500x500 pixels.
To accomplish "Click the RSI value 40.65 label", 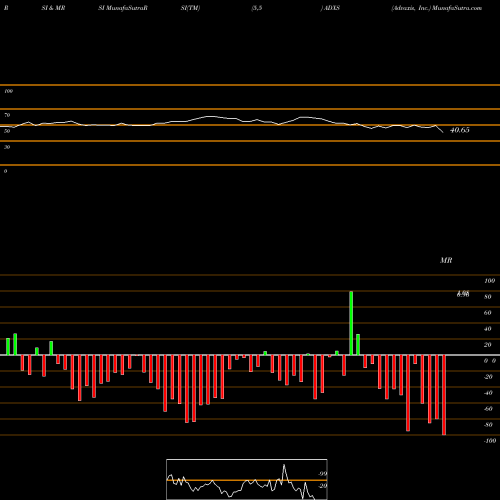I will click(x=460, y=130).
